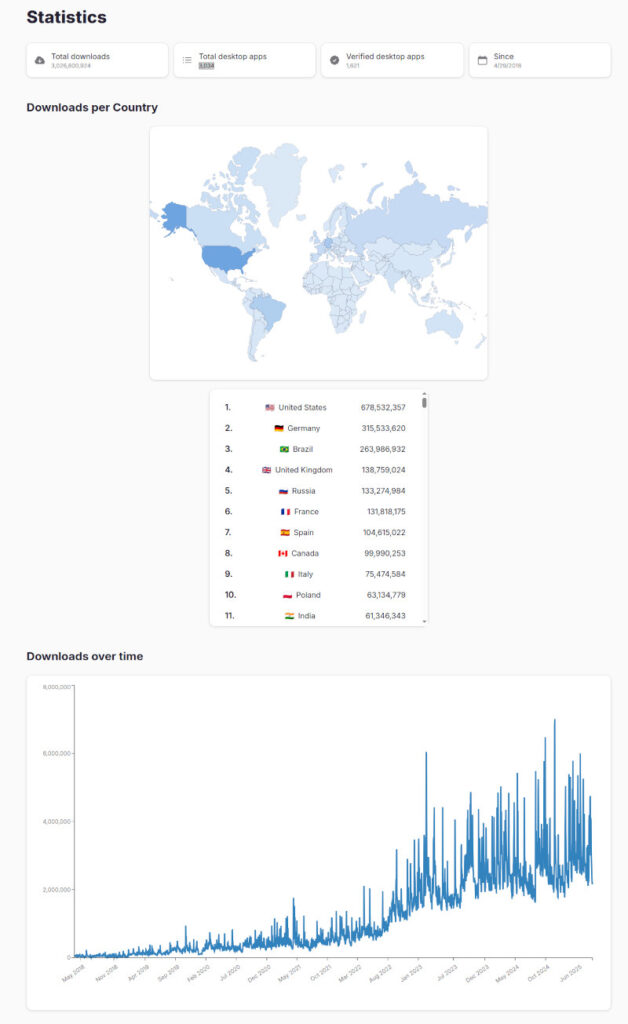Screen dimensions: 628x1024
Task: Click the Brazil flag icon
Action: point(284,449)
